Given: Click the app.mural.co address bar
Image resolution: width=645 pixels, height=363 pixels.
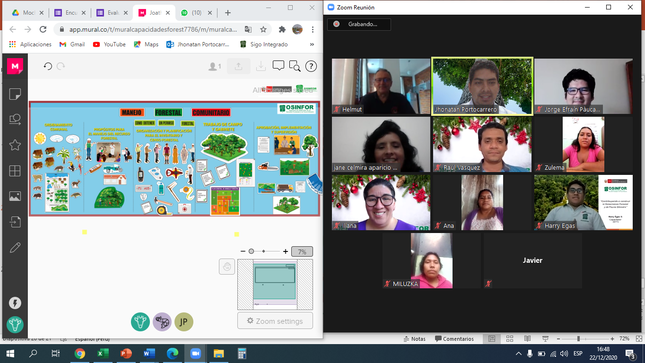Looking at the screenshot, I should 153,29.
